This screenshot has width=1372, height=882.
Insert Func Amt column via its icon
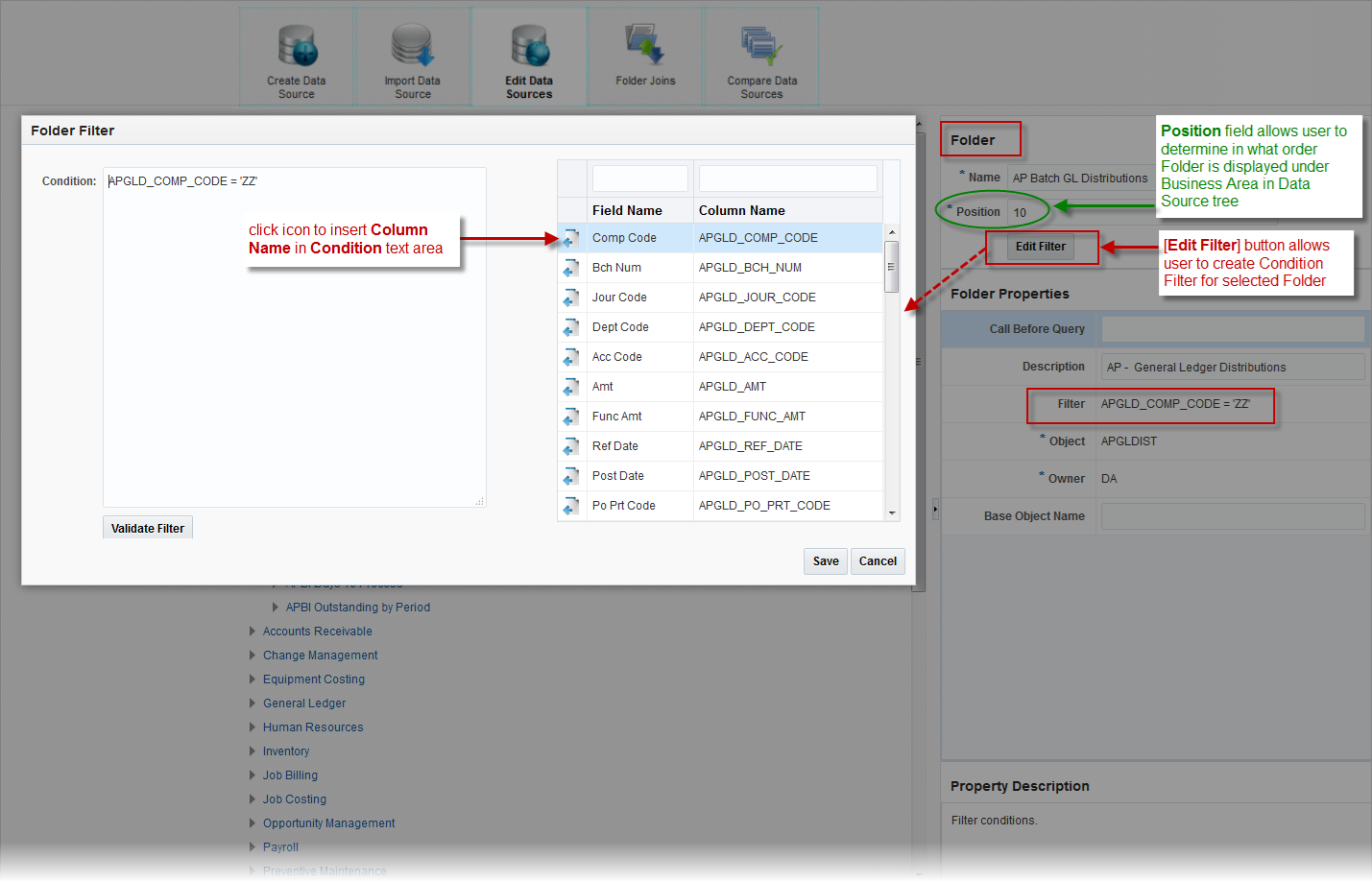click(571, 417)
